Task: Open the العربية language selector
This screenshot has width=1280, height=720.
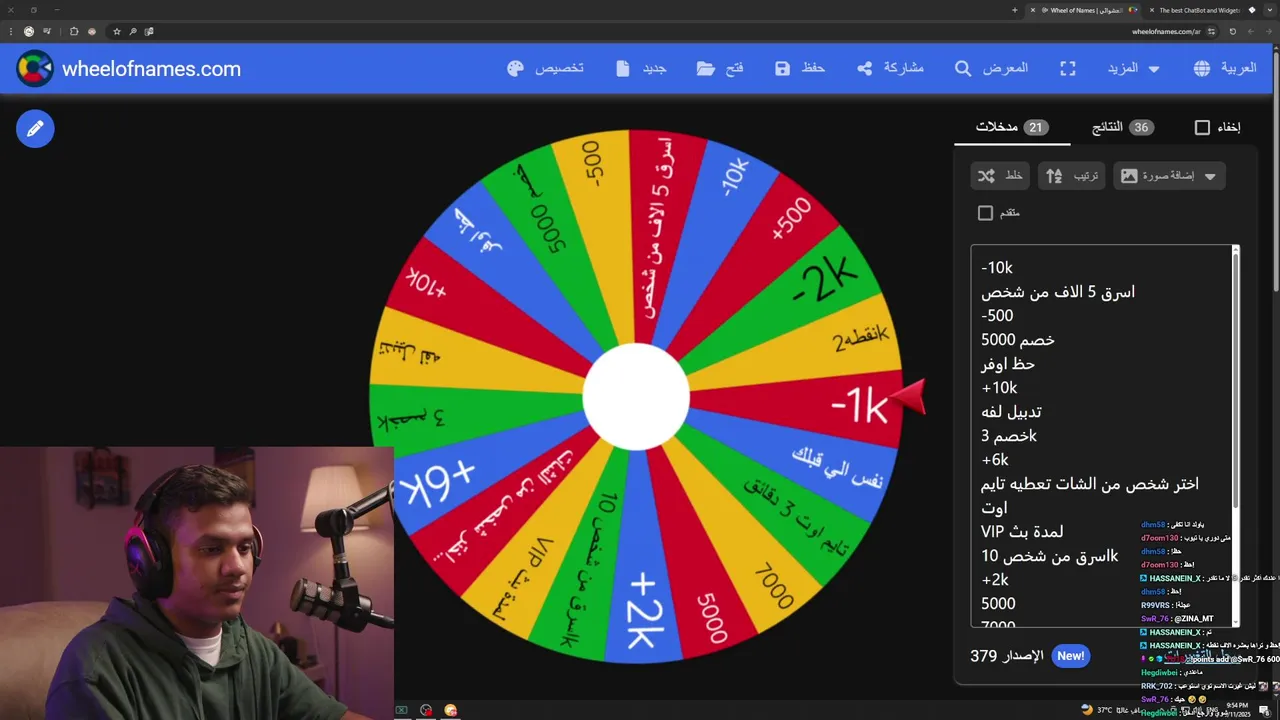Action: (x=1224, y=68)
